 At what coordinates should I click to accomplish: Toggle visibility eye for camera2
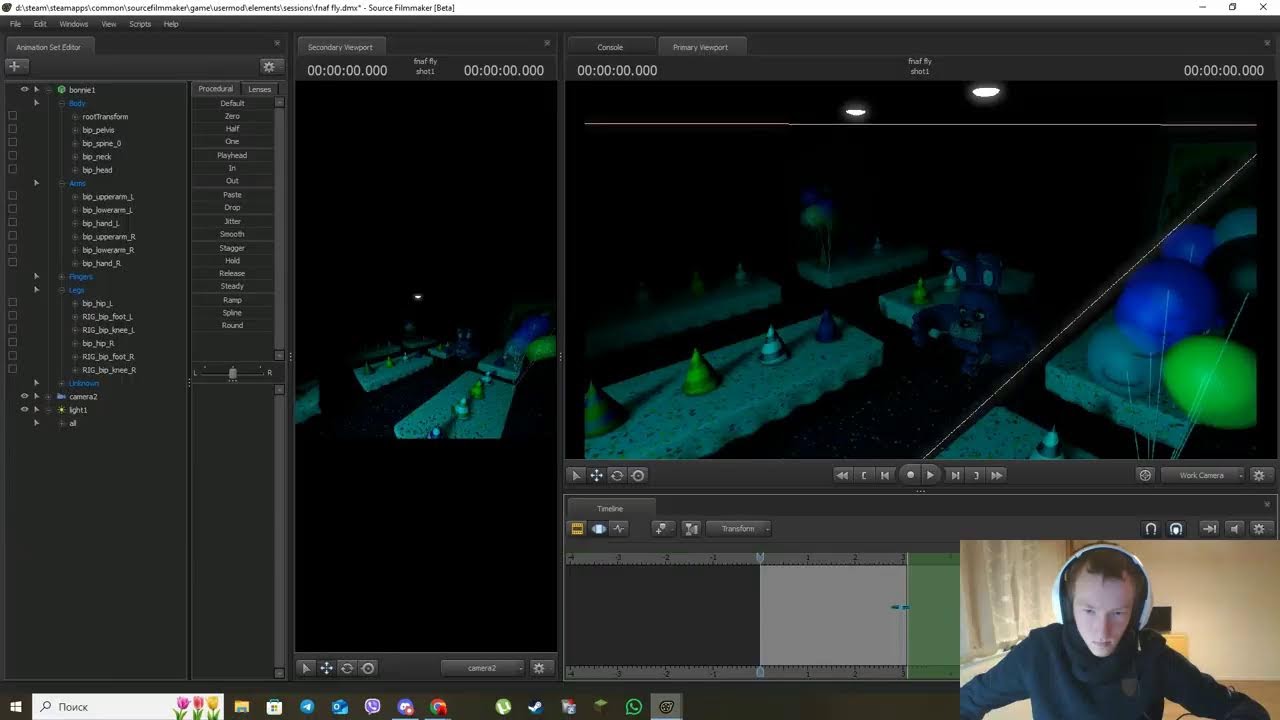pyautogui.click(x=25, y=396)
